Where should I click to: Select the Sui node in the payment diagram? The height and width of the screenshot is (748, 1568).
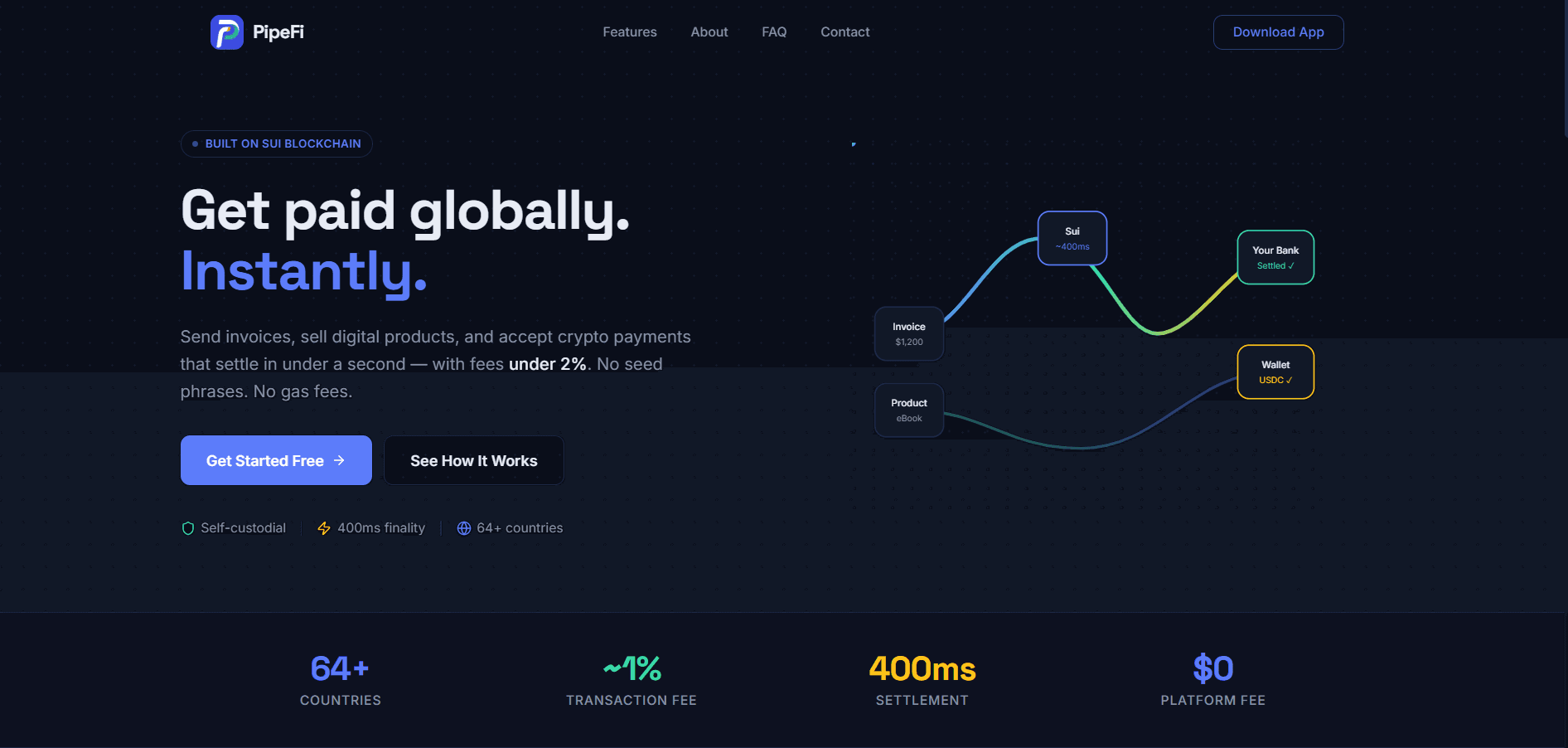coord(1072,238)
